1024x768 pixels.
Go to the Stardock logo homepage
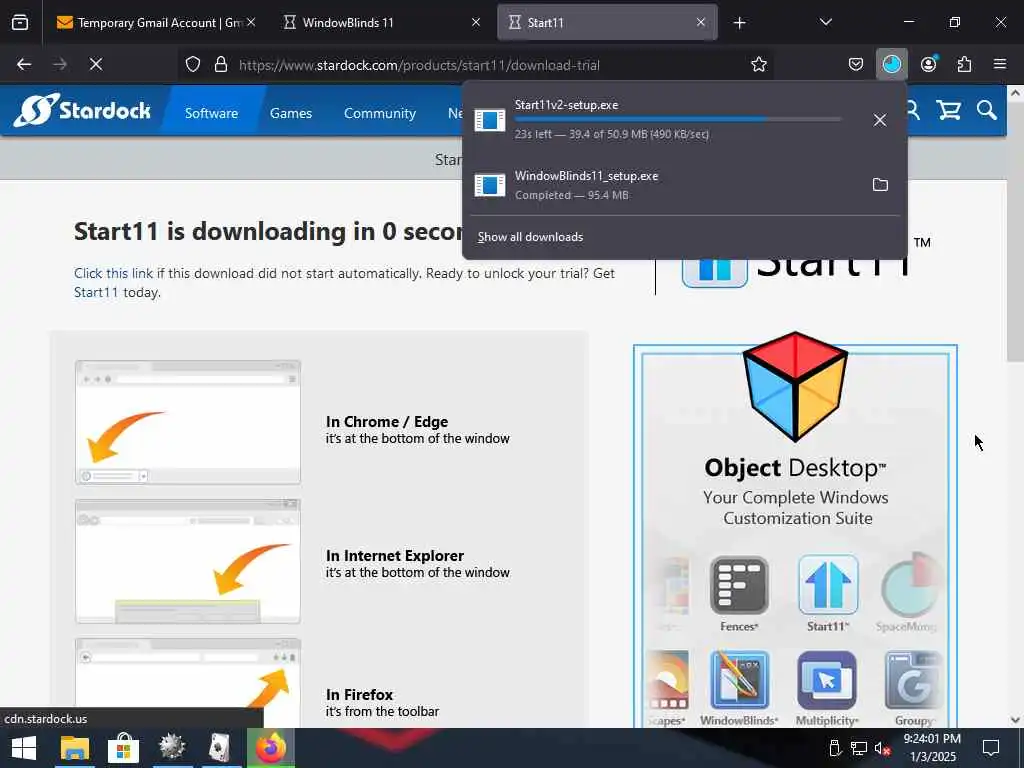click(82, 110)
